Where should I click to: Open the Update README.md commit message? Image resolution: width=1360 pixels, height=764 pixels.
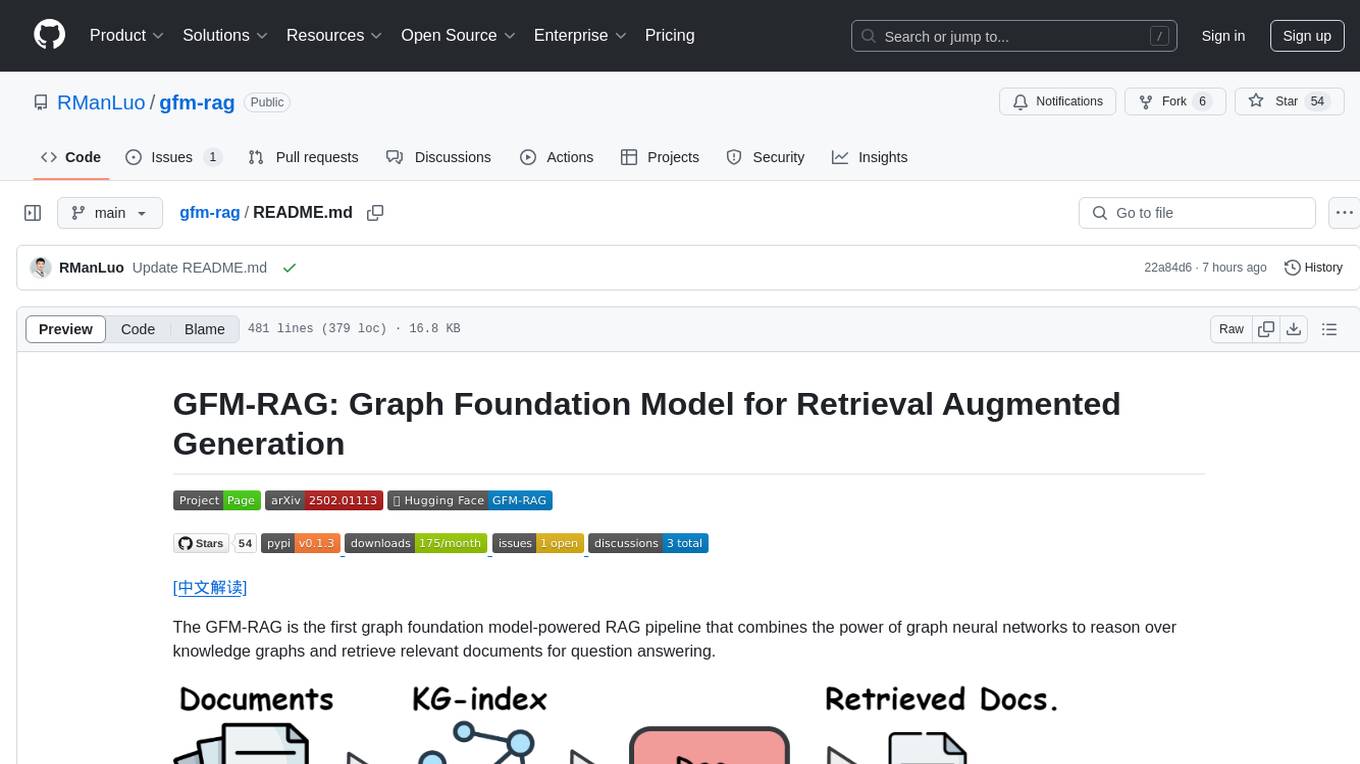click(199, 267)
